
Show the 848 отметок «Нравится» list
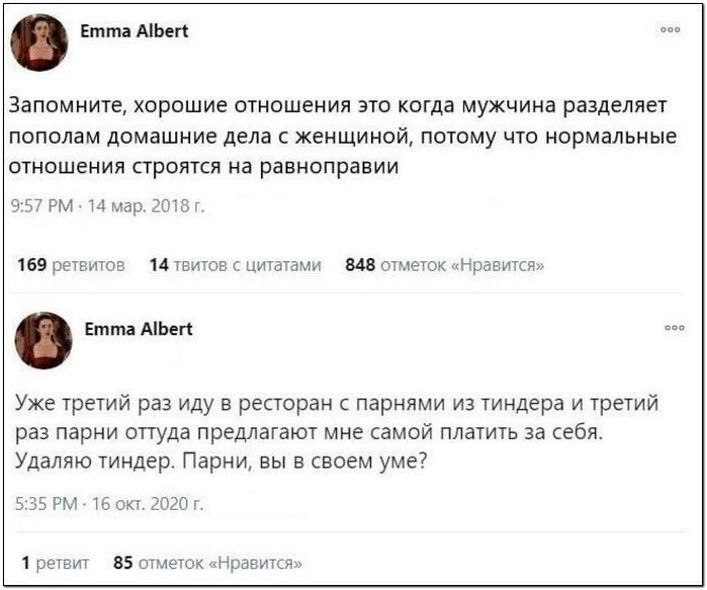click(445, 265)
